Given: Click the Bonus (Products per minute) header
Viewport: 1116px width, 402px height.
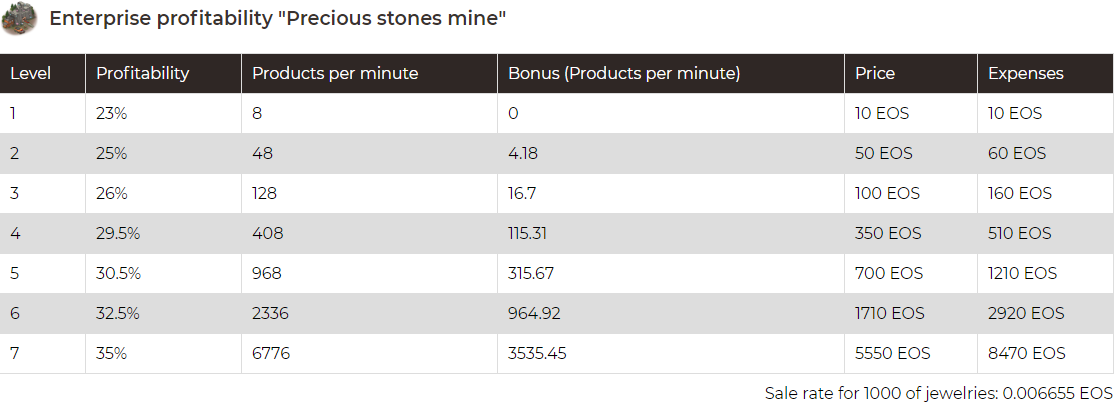Looking at the screenshot, I should pyautogui.click(x=624, y=73).
